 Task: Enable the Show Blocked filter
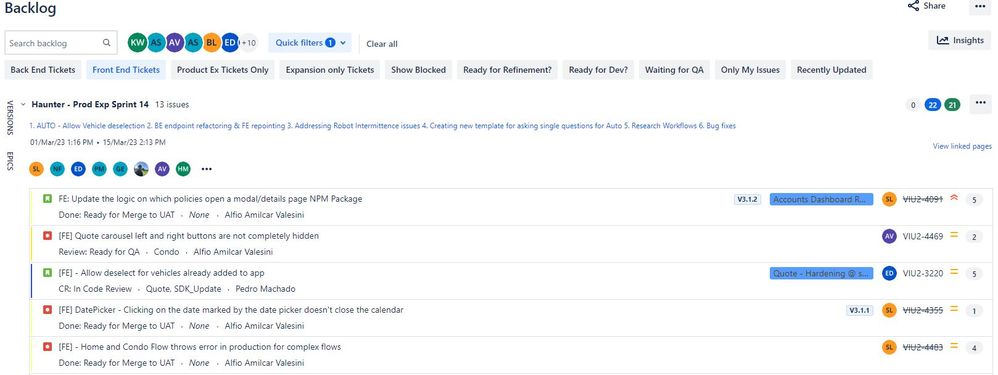418,70
